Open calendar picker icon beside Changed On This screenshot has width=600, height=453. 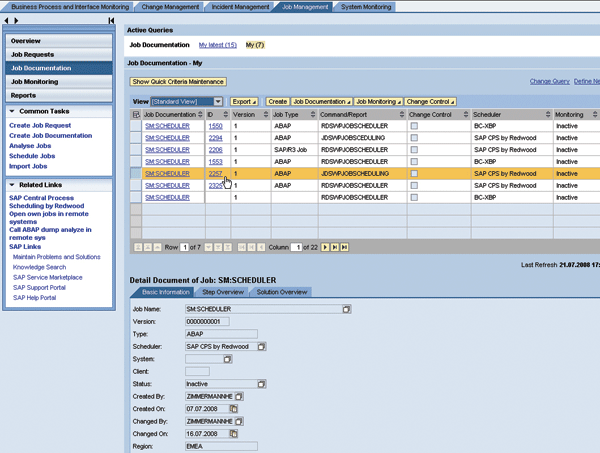232,434
